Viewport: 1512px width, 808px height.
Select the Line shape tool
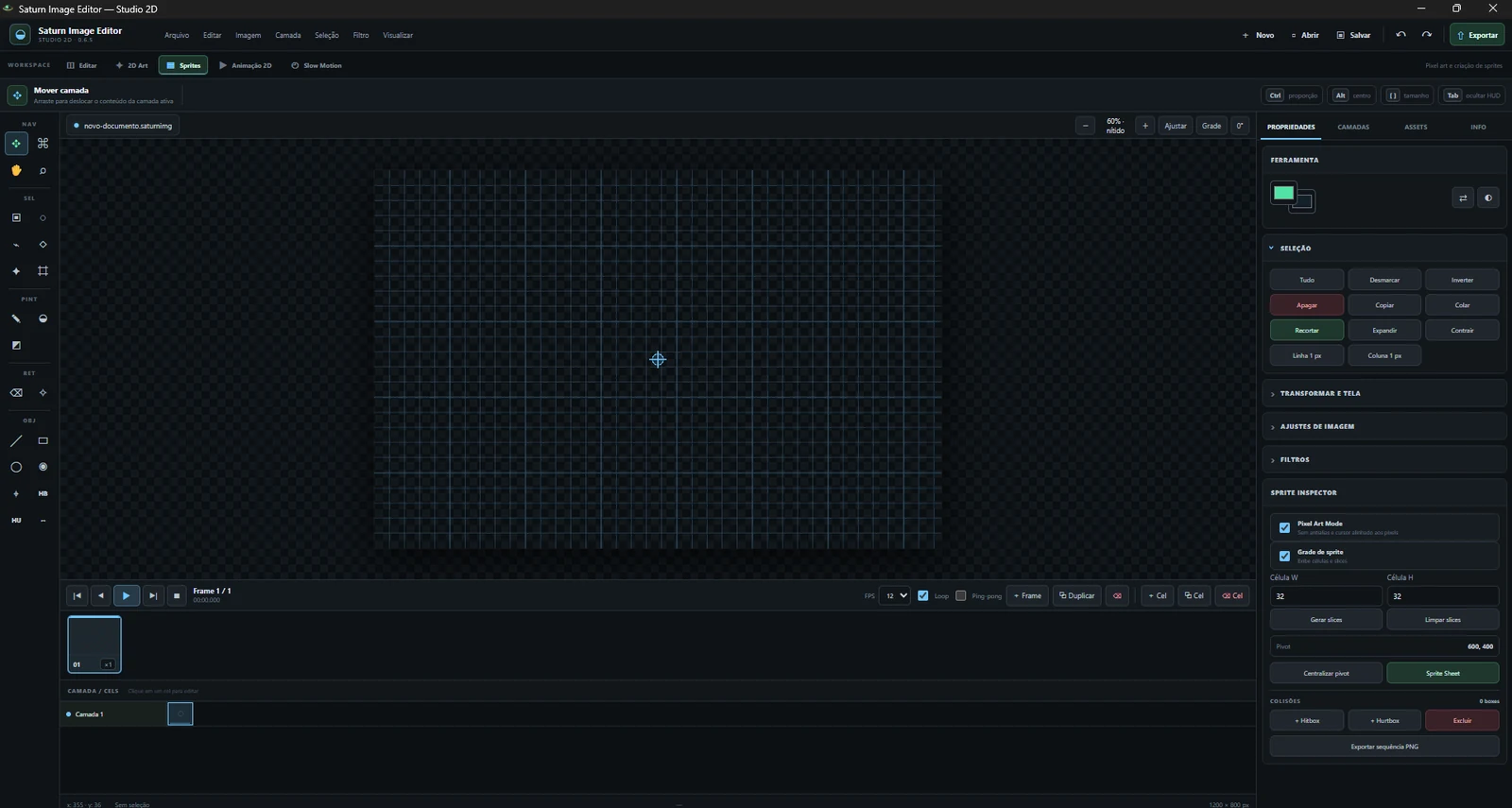click(16, 441)
